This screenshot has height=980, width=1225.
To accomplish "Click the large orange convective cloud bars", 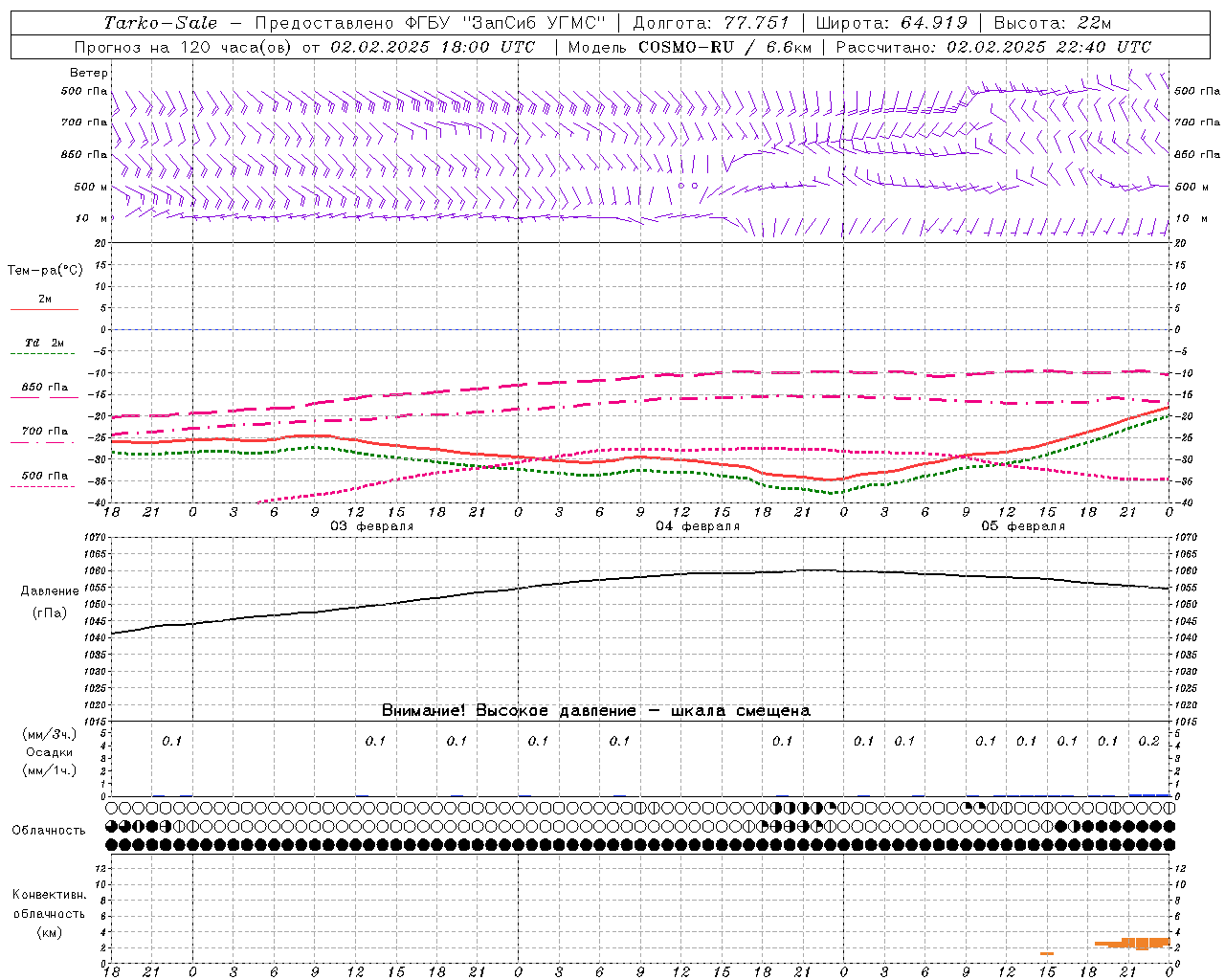I will [1133, 944].
